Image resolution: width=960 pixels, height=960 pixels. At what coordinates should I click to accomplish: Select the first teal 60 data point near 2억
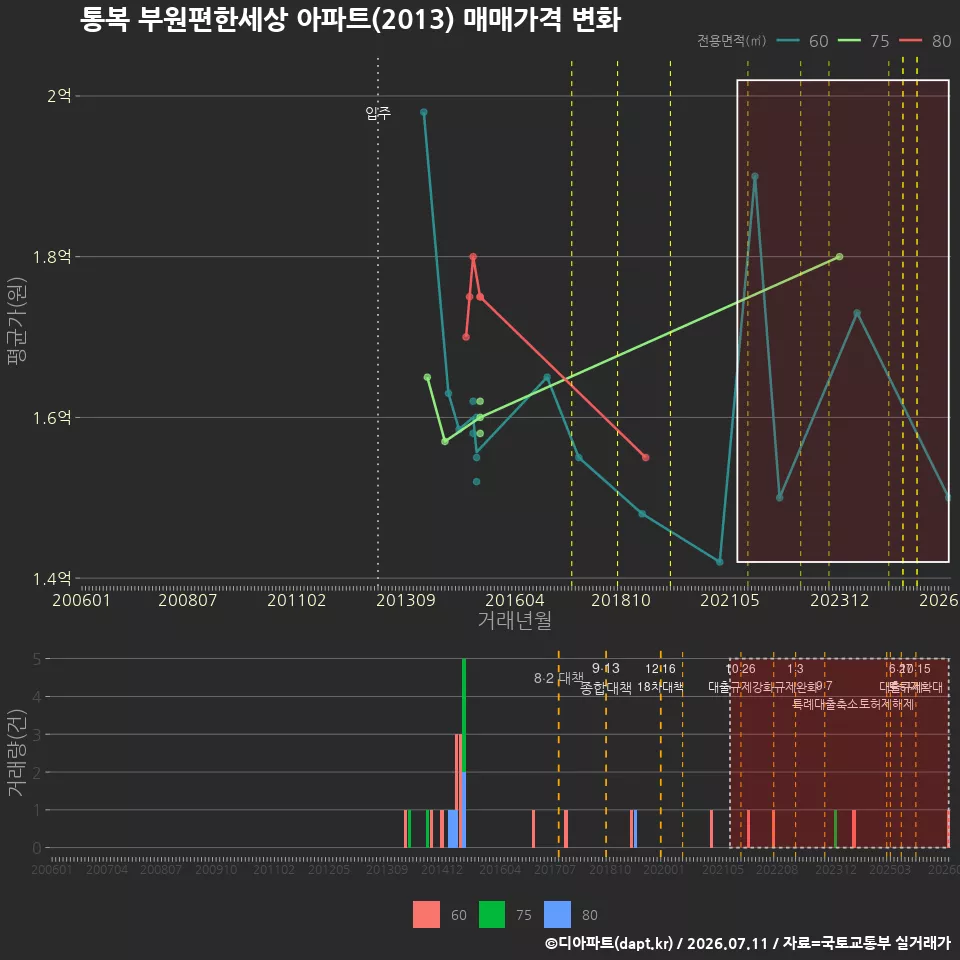tap(424, 112)
